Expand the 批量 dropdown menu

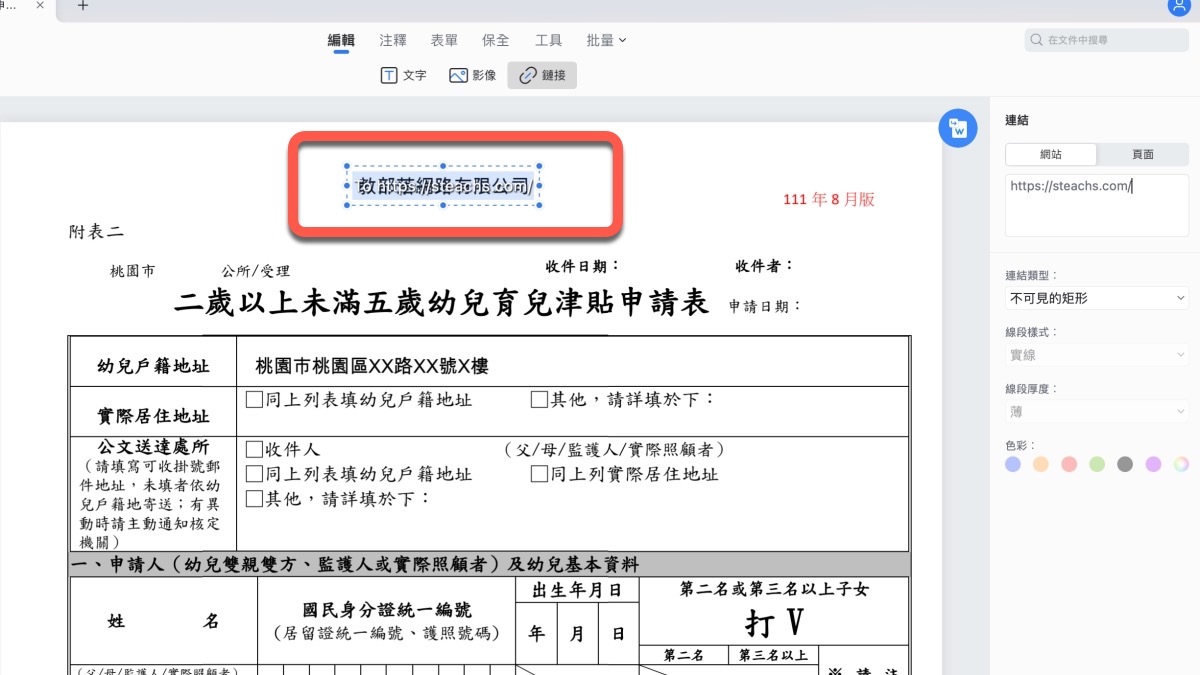click(x=606, y=40)
